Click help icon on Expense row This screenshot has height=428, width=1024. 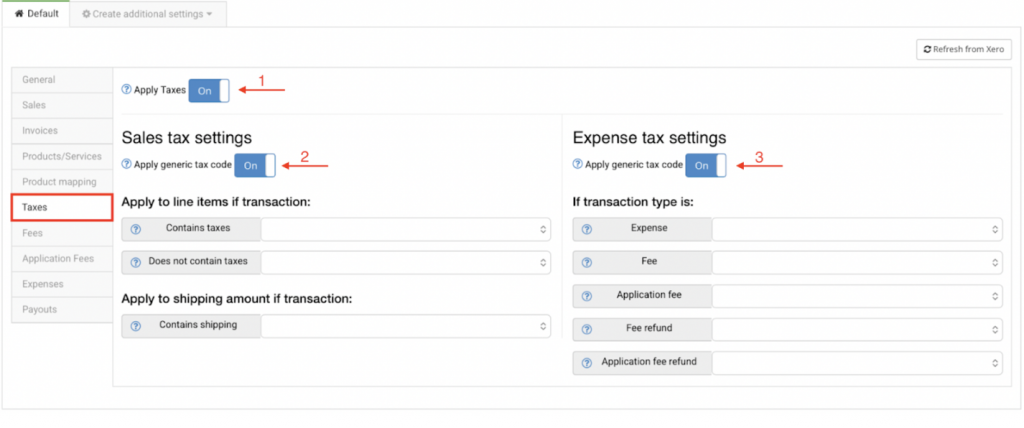(x=589, y=229)
